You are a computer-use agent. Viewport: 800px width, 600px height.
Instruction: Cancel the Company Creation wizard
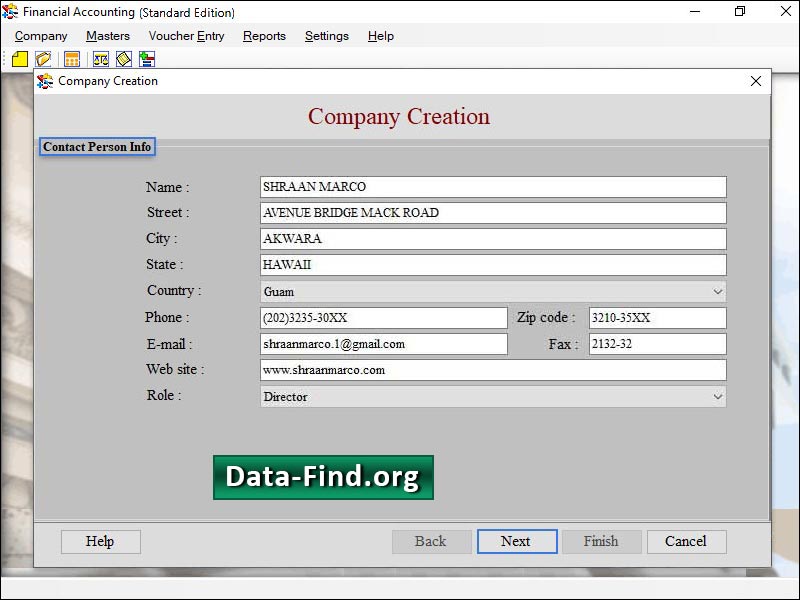tap(686, 541)
